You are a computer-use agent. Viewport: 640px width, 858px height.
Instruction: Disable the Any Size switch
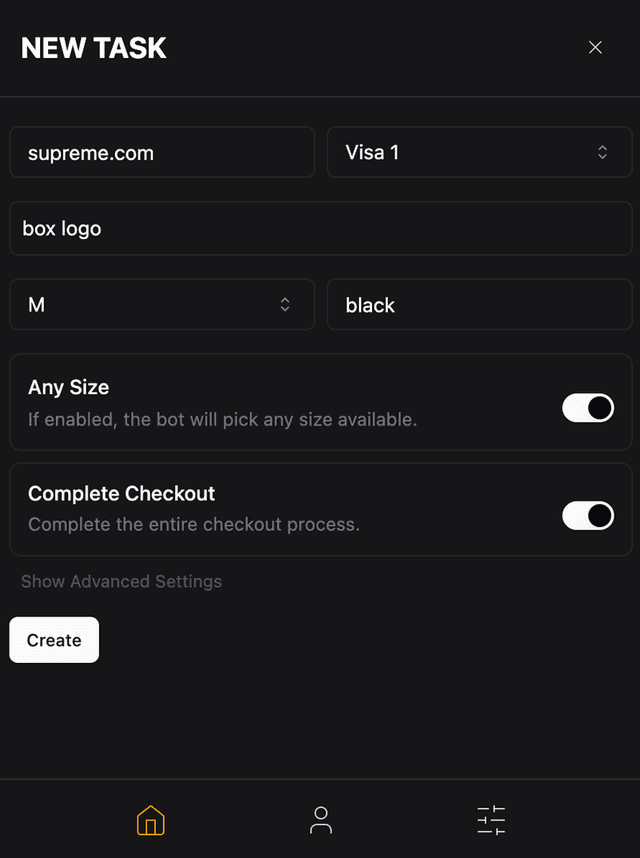(588, 408)
